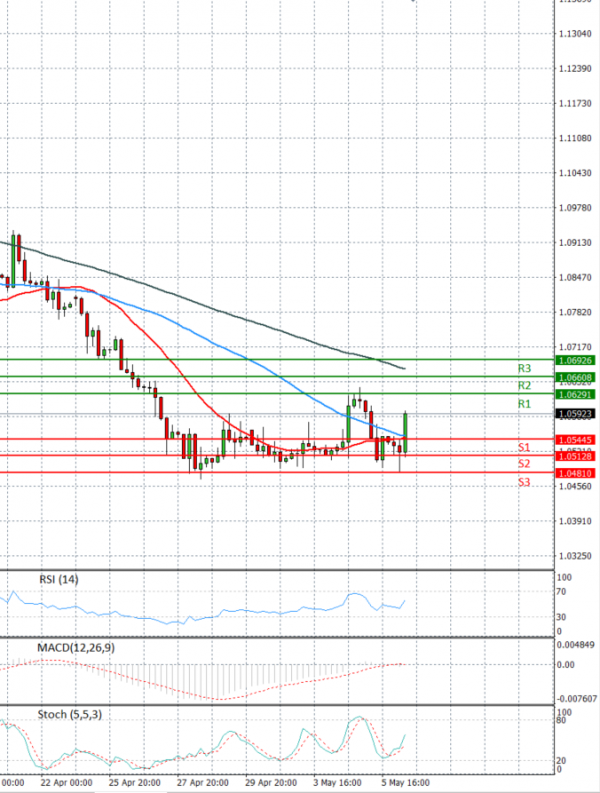
Task: Click the 1.07170 price axis label
Action: coord(575,347)
